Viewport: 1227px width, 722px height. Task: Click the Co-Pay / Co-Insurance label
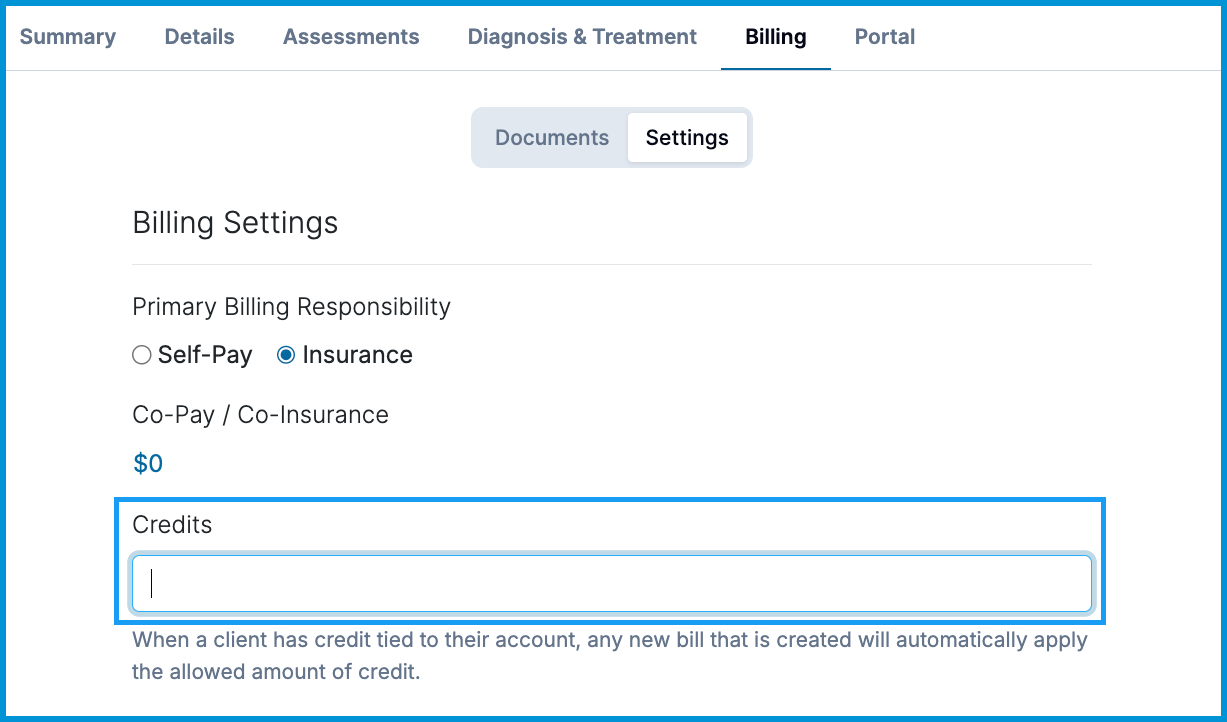pyautogui.click(x=260, y=414)
